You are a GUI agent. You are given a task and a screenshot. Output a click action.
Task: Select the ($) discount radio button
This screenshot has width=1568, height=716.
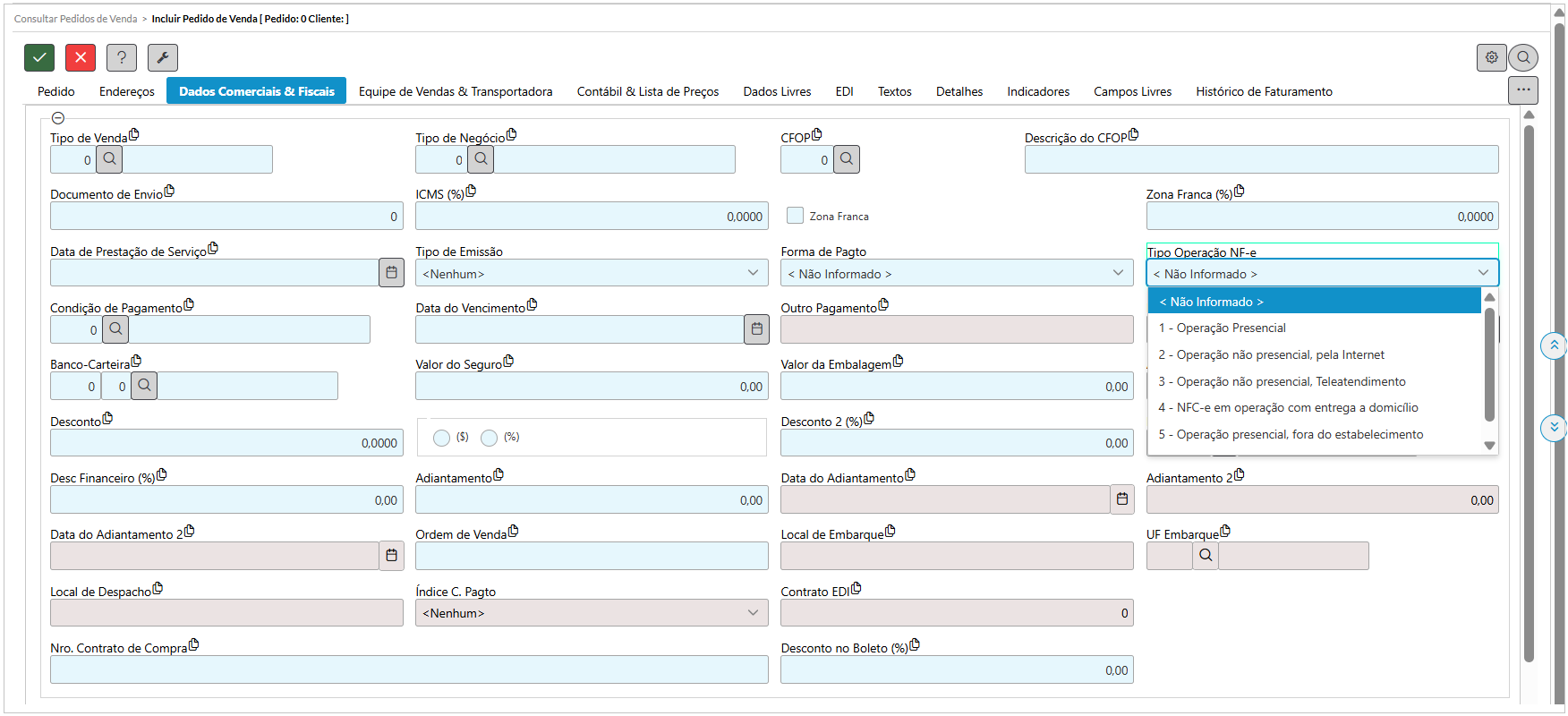point(441,438)
